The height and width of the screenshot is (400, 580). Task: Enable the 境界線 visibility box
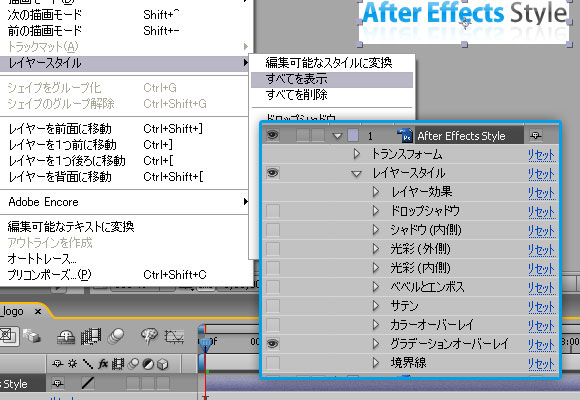tap(273, 363)
